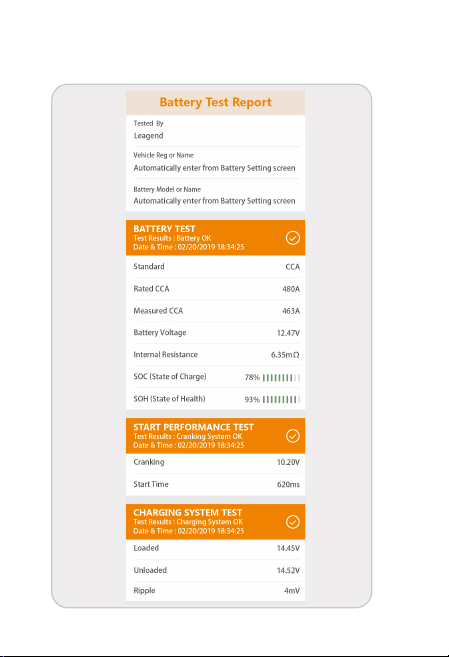This screenshot has width=449, height=657.
Task: Click the Battery Test checkmark icon
Action: click(292, 238)
